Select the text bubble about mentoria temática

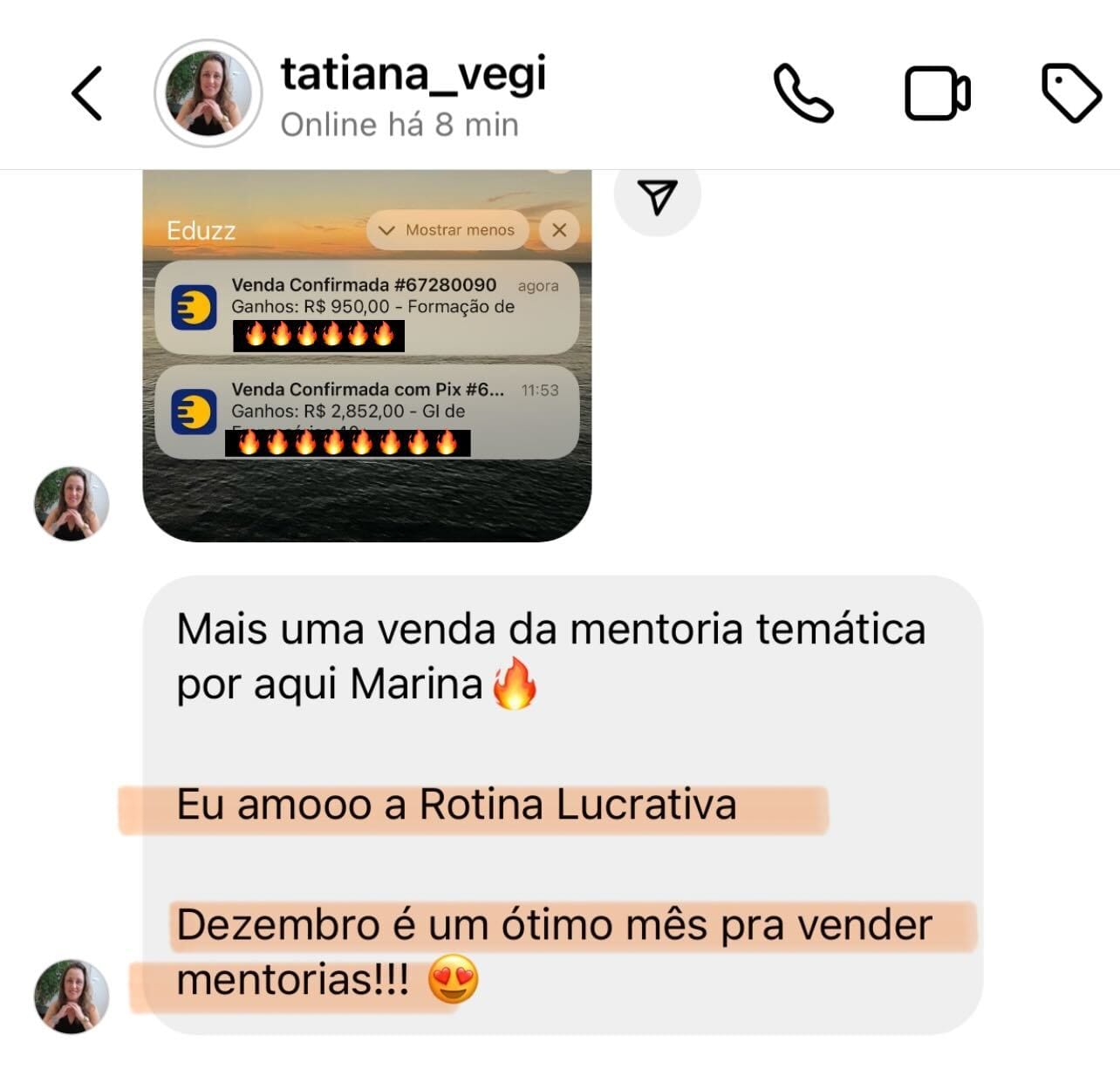tap(563, 805)
